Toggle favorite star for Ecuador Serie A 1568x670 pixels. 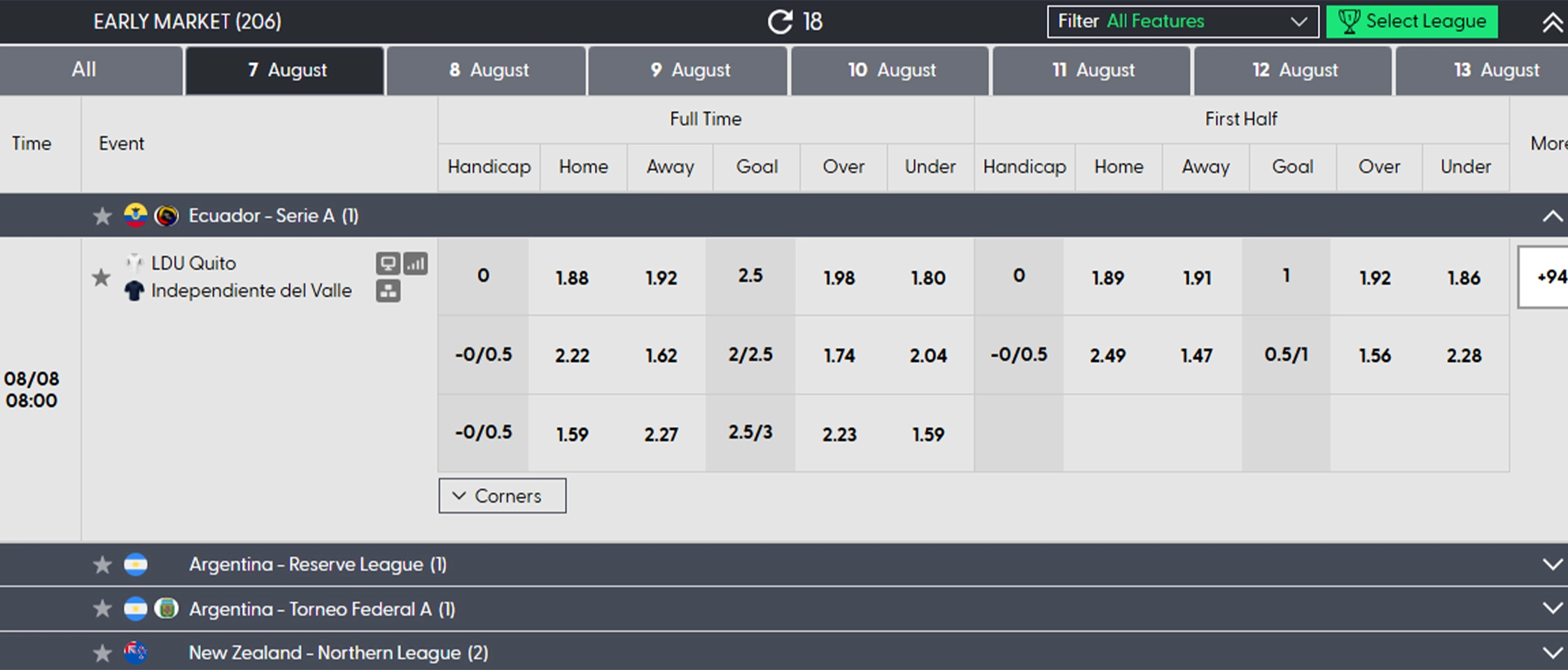click(x=102, y=216)
